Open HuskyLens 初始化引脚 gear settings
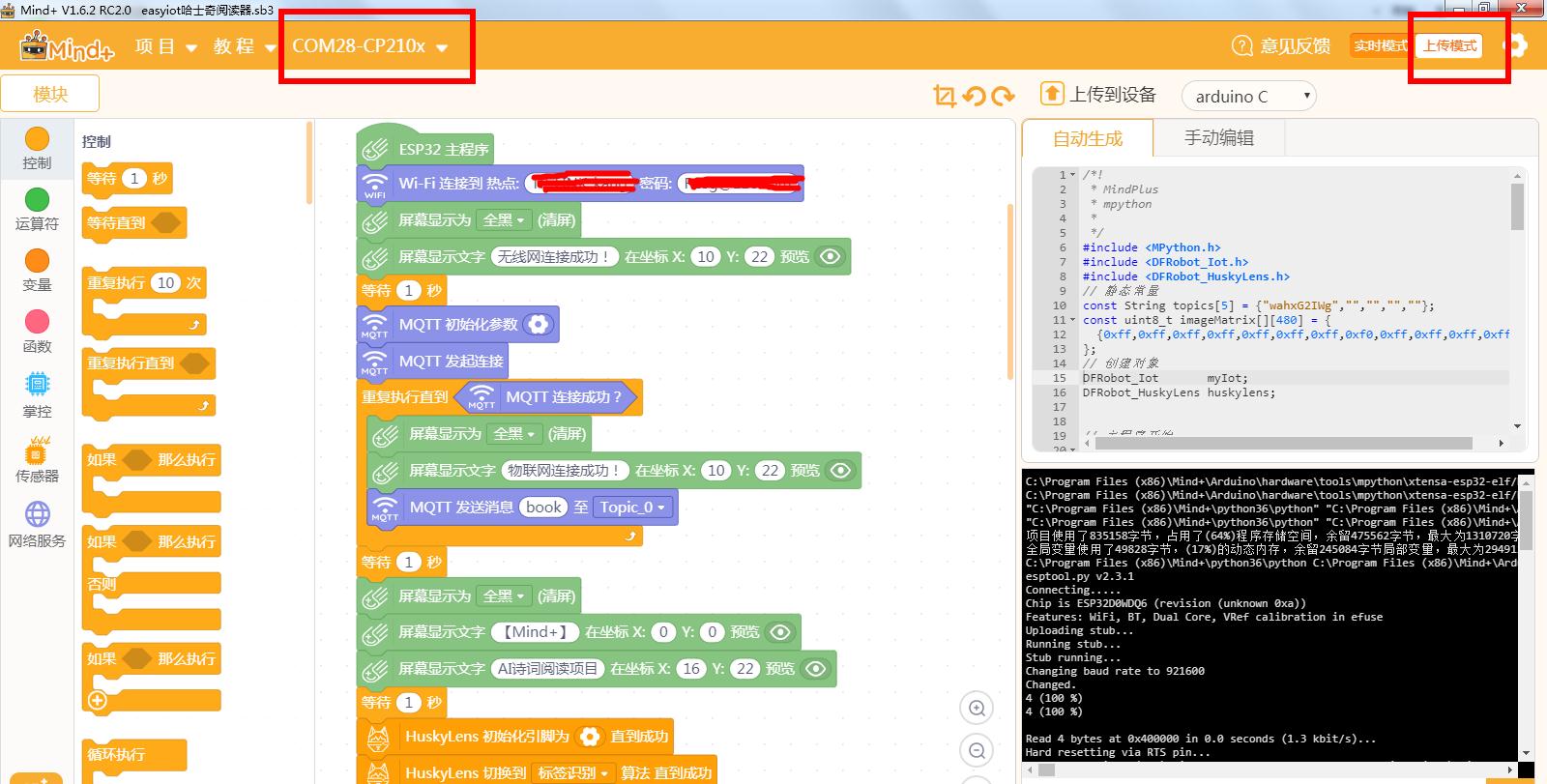Screen dimensions: 1547x784 (589, 737)
